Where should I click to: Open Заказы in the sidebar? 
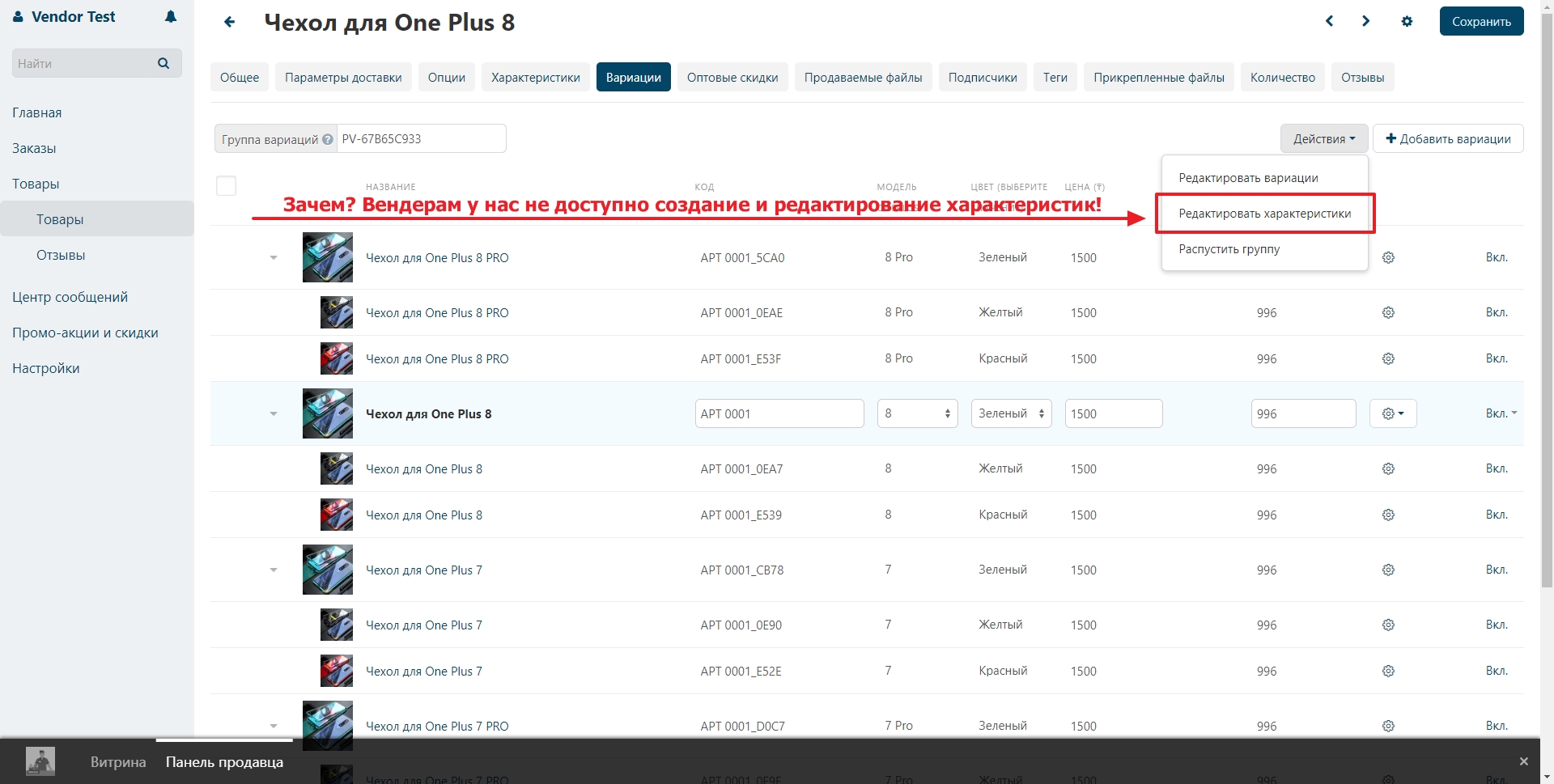34,148
